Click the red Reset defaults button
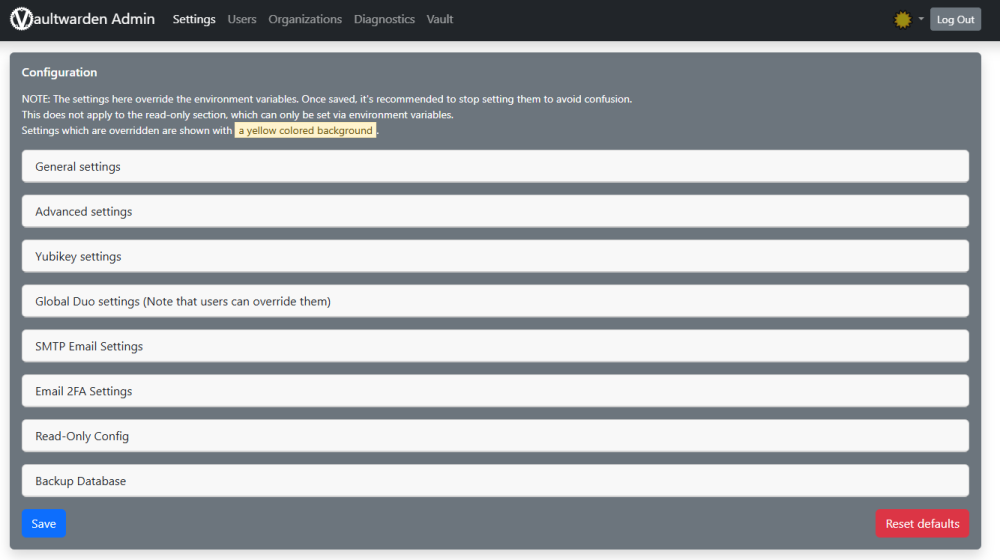This screenshot has width=1000, height=560. (x=922, y=524)
